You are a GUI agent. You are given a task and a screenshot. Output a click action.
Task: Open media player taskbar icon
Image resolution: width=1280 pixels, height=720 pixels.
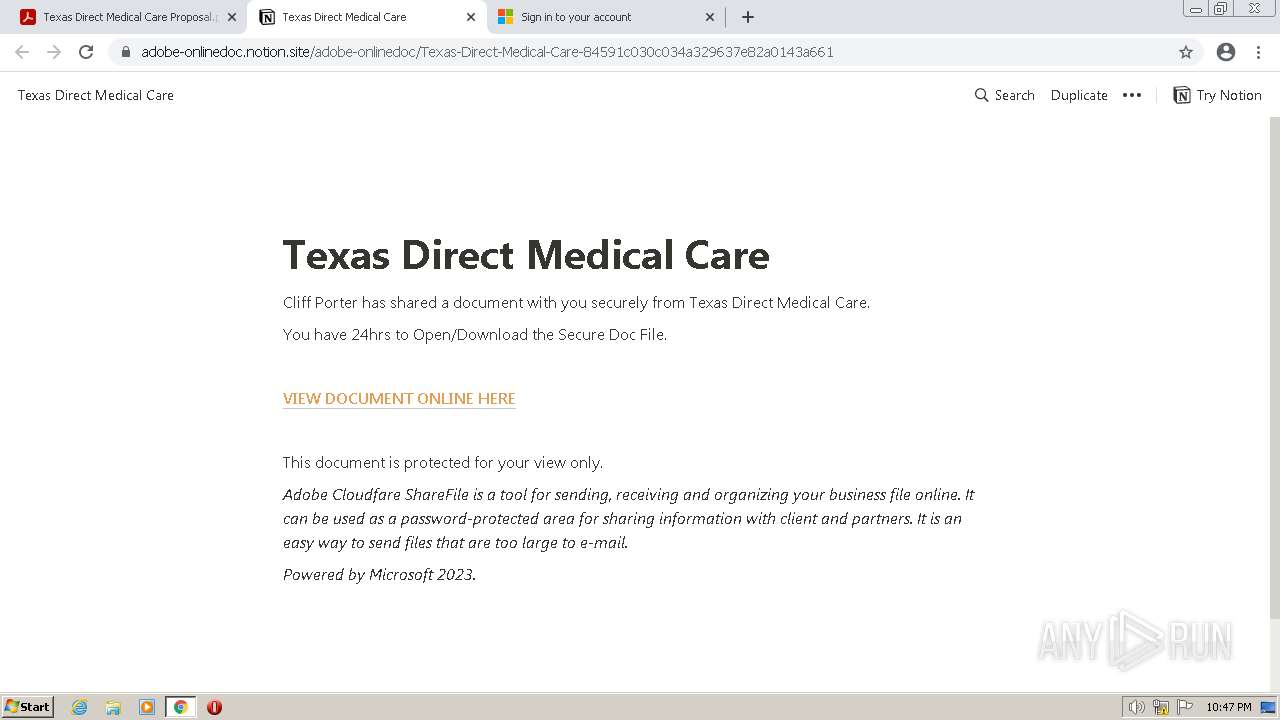[x=147, y=707]
